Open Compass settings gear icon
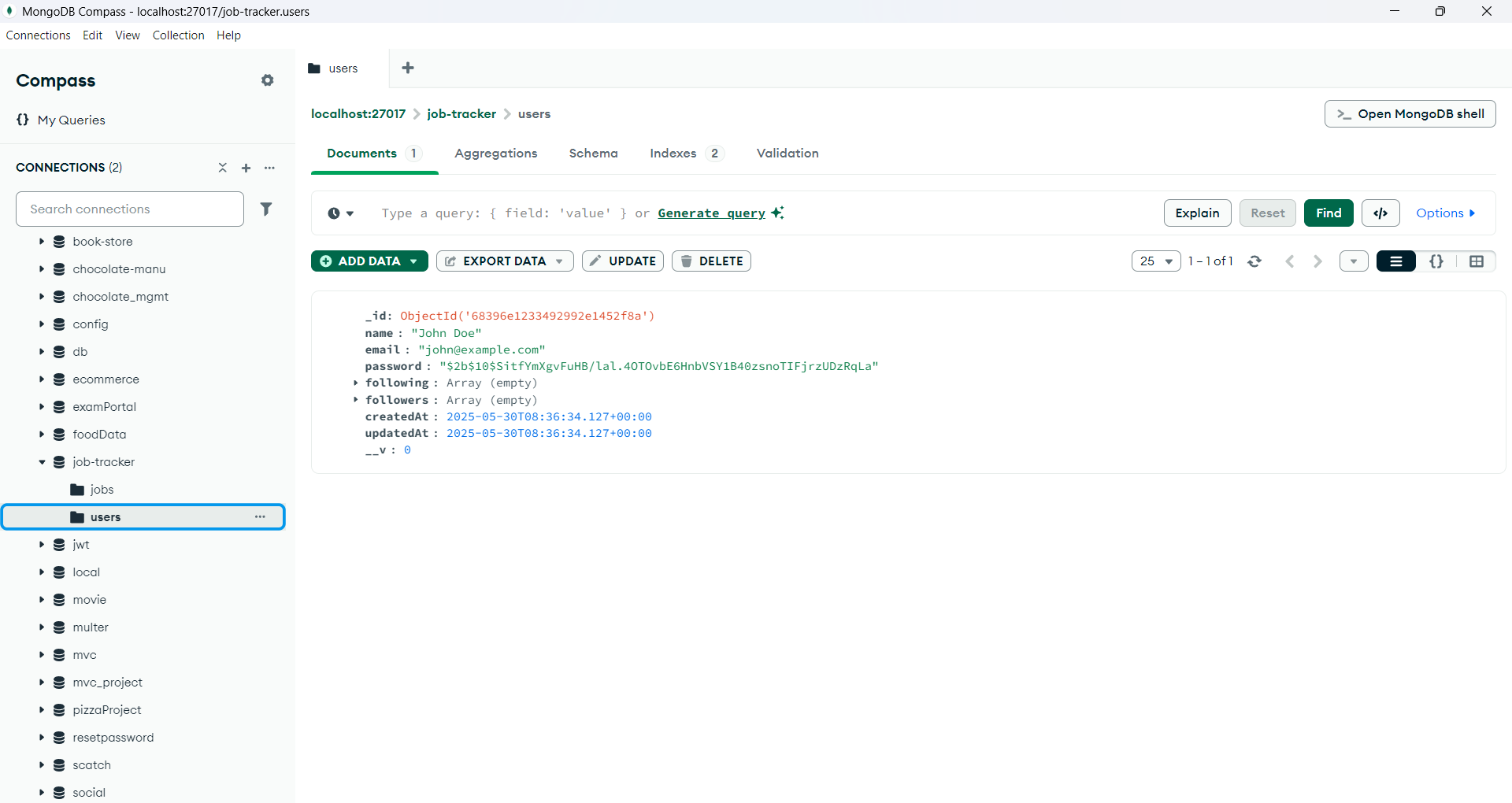The height and width of the screenshot is (803, 1512). (x=268, y=80)
